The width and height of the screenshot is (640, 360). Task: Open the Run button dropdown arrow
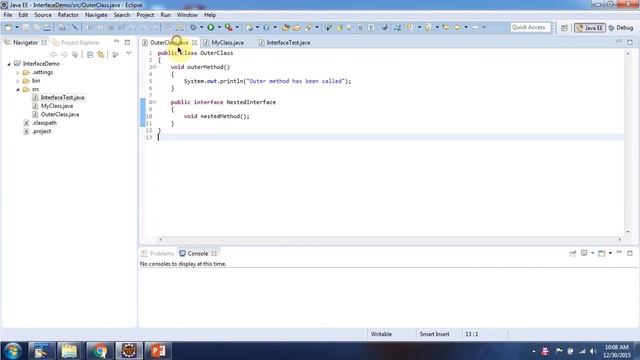[219, 27]
